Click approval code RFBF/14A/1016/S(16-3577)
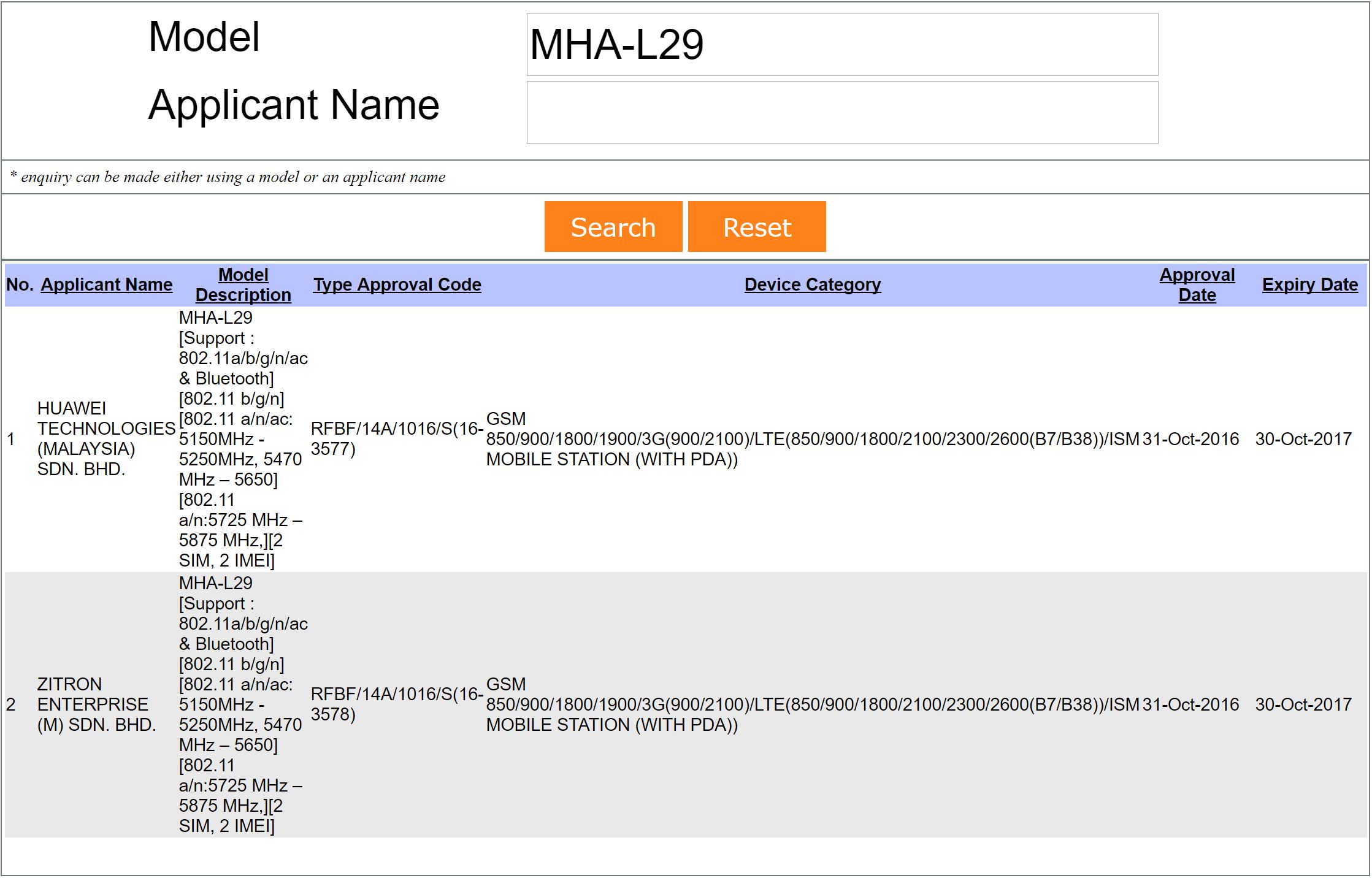Screen dimensions: 1372x878 pyautogui.click(x=397, y=439)
